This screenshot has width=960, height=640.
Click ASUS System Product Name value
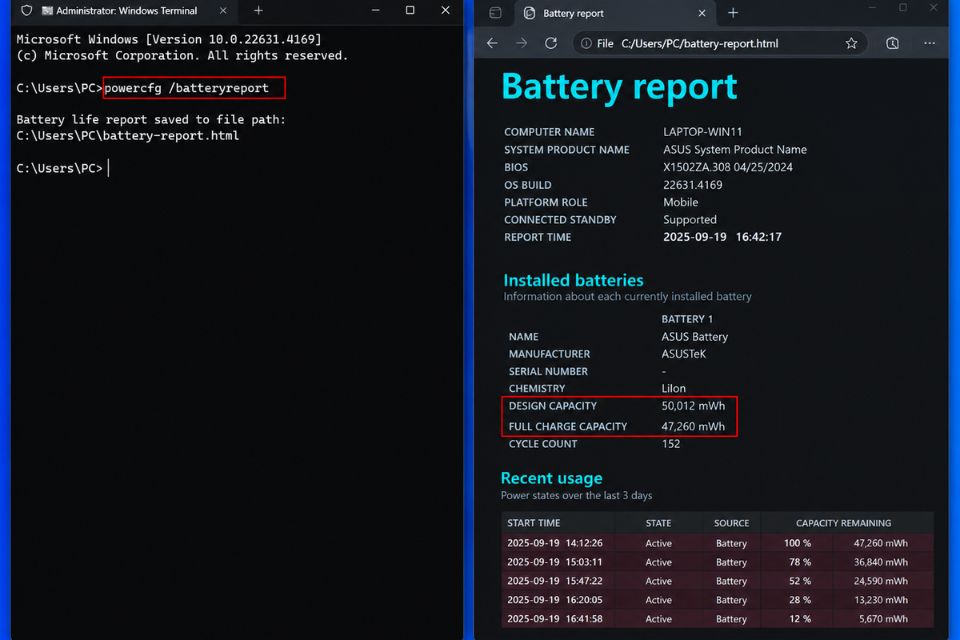(x=735, y=150)
